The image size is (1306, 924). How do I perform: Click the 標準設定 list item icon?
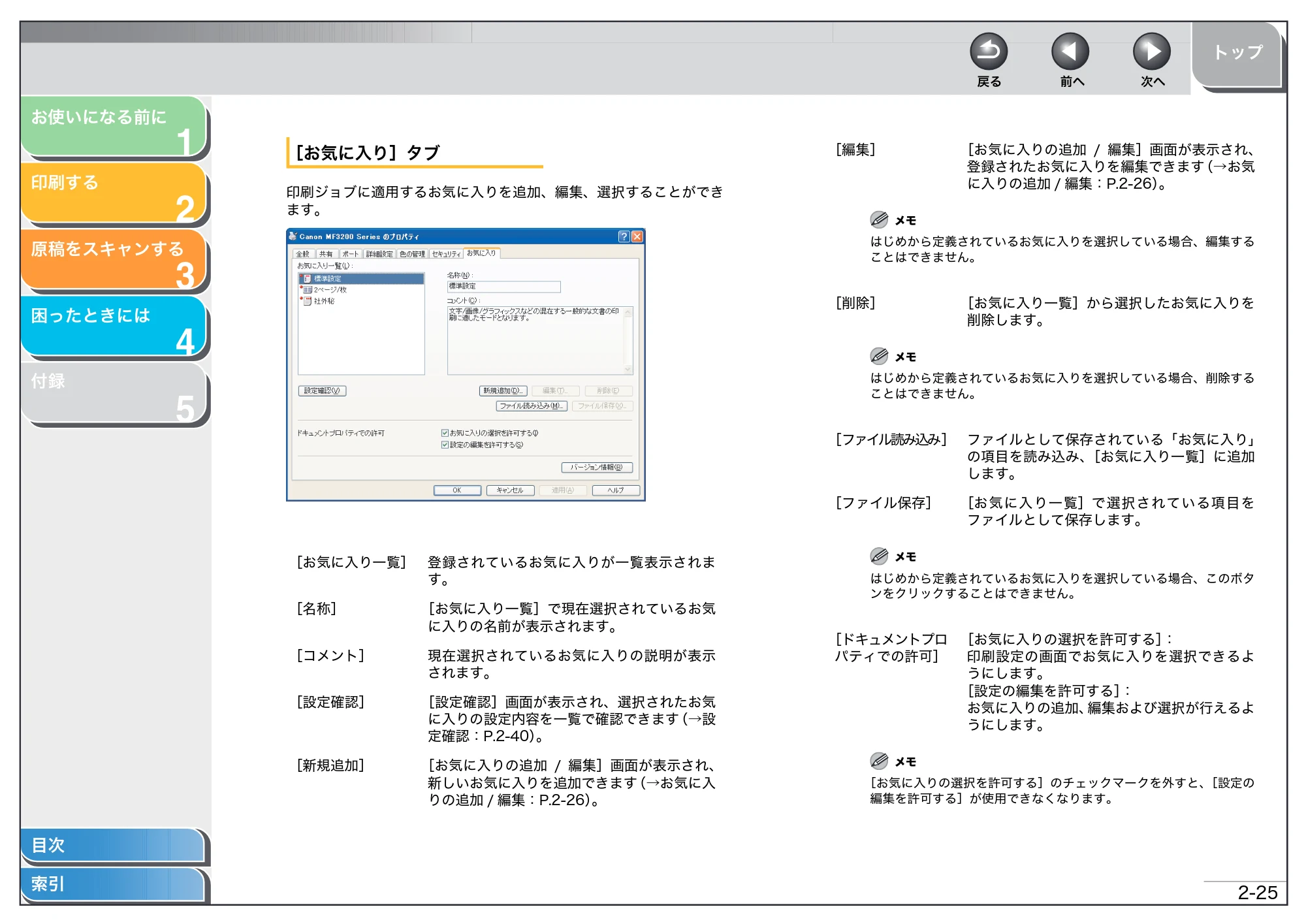coord(306,279)
